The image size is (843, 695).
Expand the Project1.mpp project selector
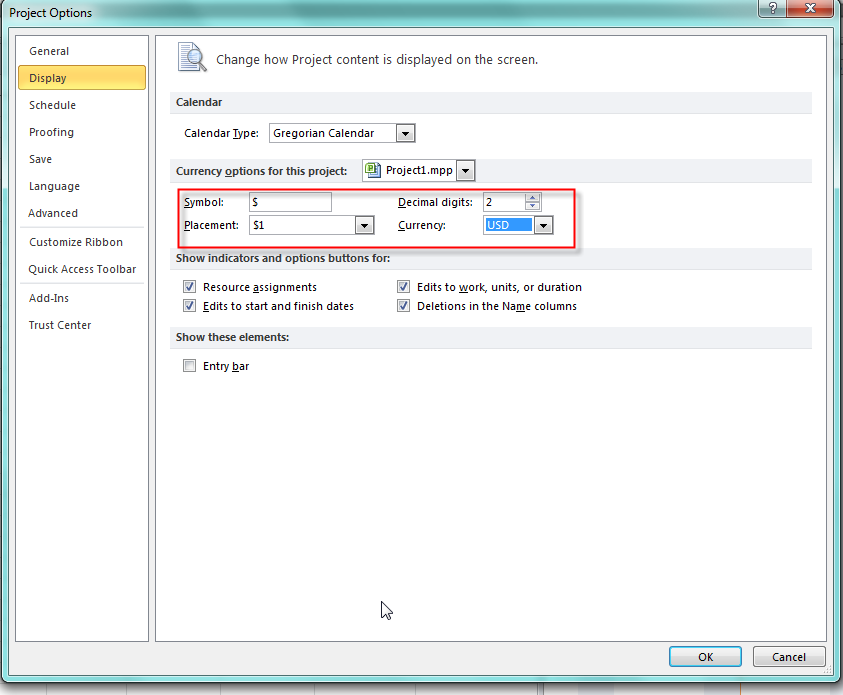coord(466,171)
